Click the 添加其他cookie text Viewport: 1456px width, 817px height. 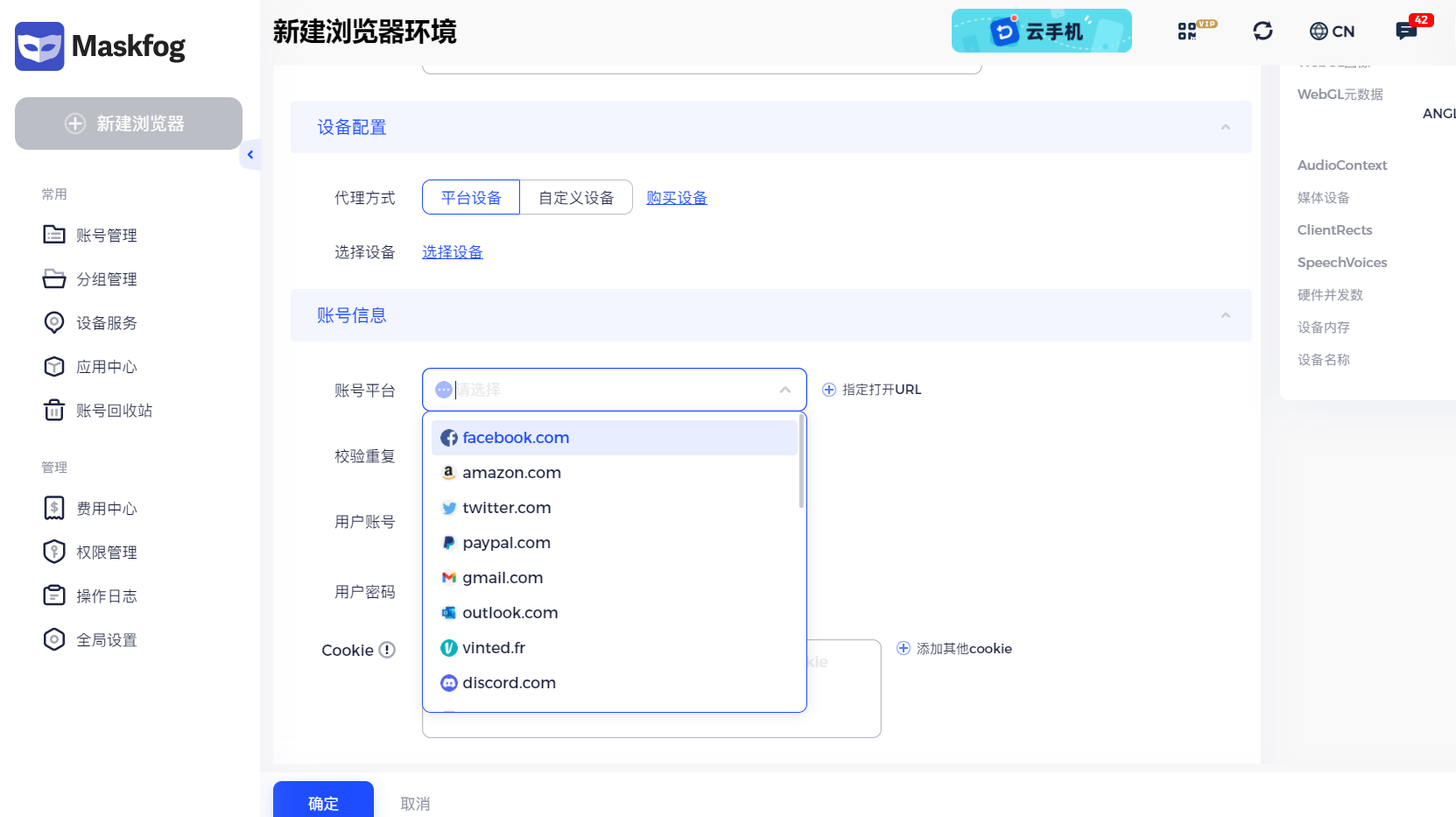coord(964,649)
